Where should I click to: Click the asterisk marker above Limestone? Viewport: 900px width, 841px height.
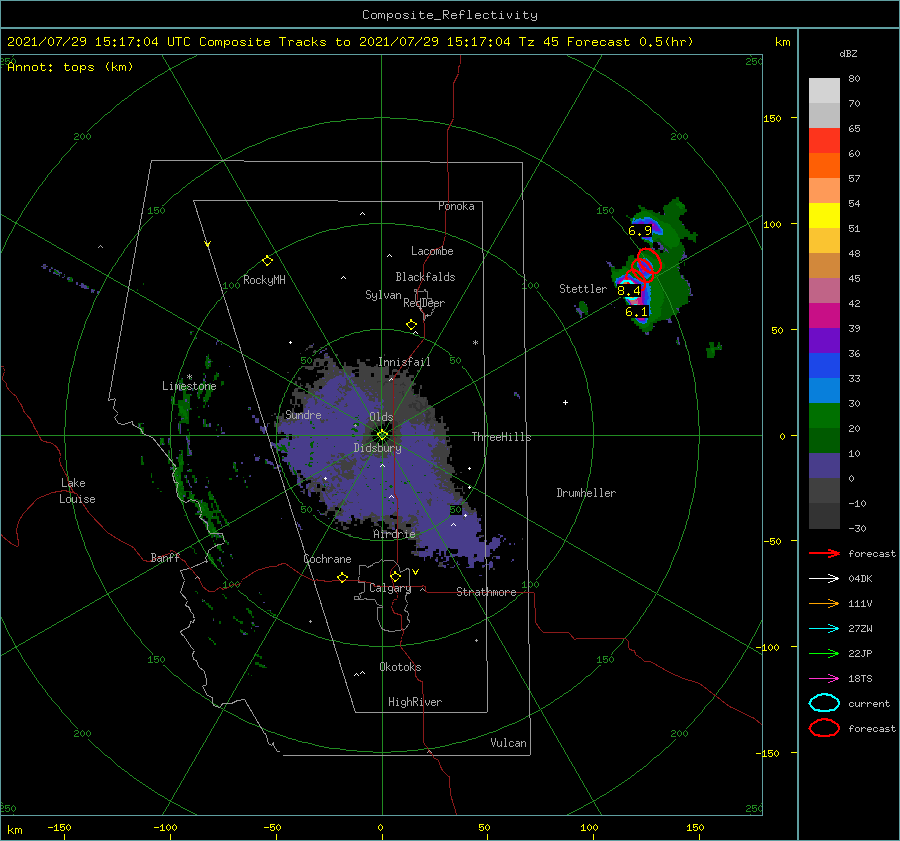coord(189,377)
